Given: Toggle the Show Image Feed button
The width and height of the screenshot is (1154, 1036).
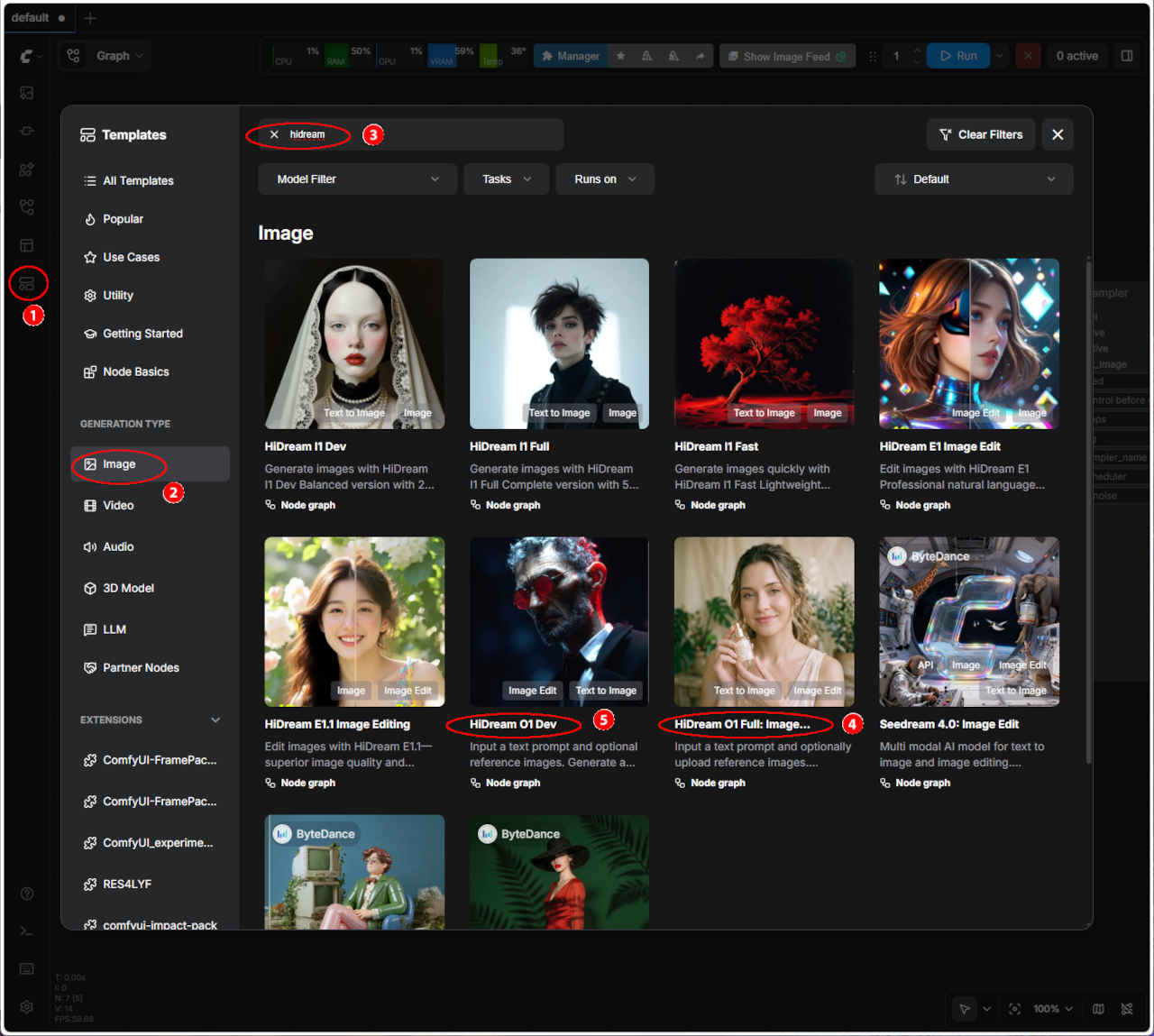Looking at the screenshot, I should point(786,56).
